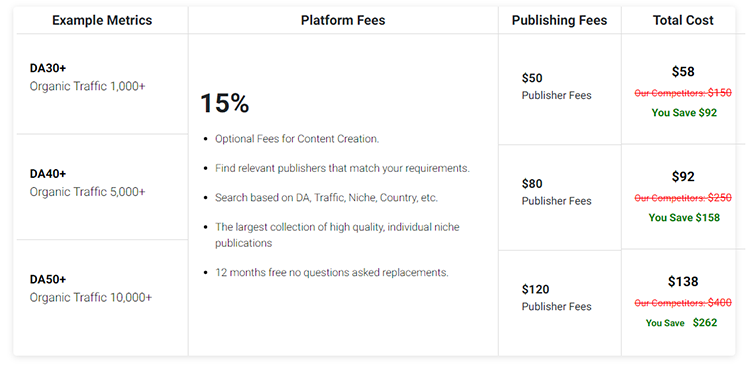Screen dimensions: 750x367
Task: Click the Example Metrics column header
Action: 102,21
